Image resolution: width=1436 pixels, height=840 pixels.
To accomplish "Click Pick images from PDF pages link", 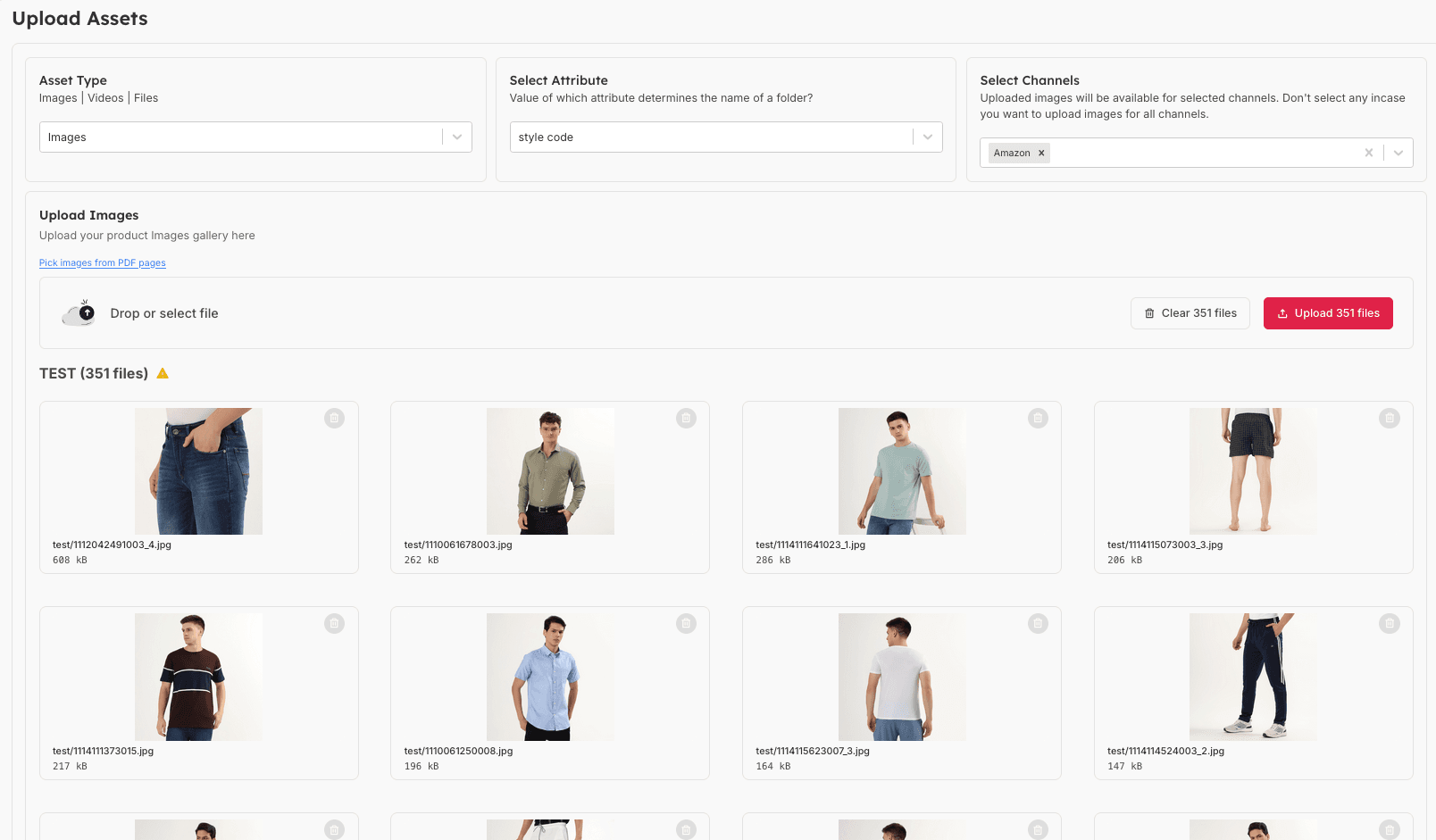I will click(x=103, y=263).
